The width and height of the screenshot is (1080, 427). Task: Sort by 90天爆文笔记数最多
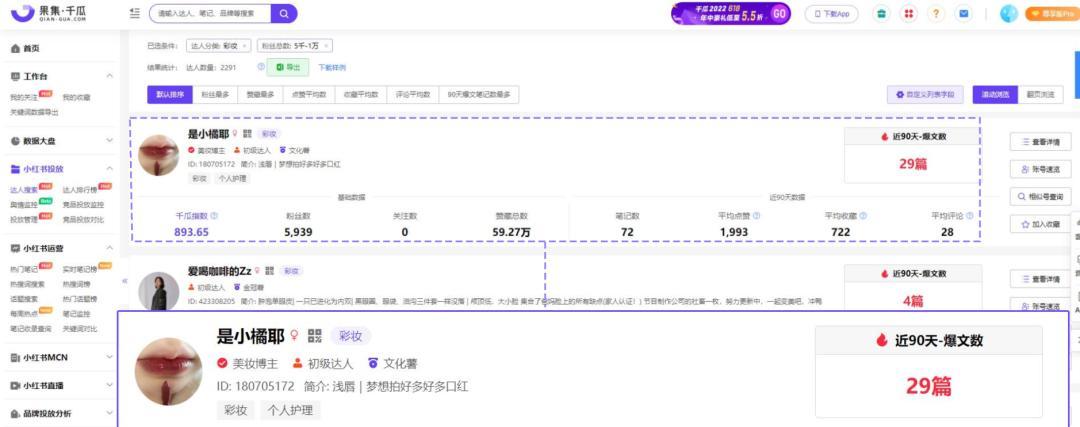479,95
